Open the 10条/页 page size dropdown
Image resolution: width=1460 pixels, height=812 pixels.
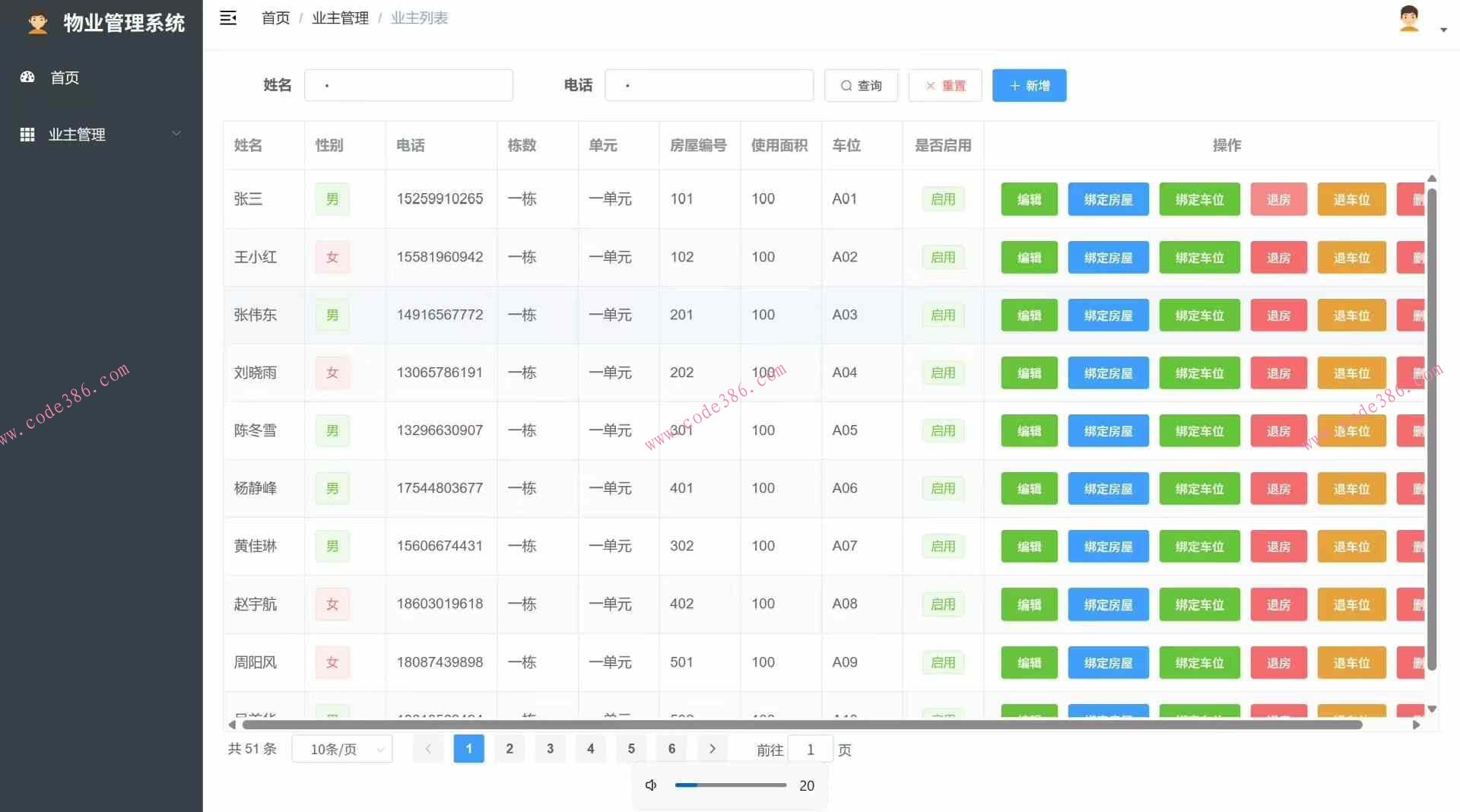[x=341, y=749]
